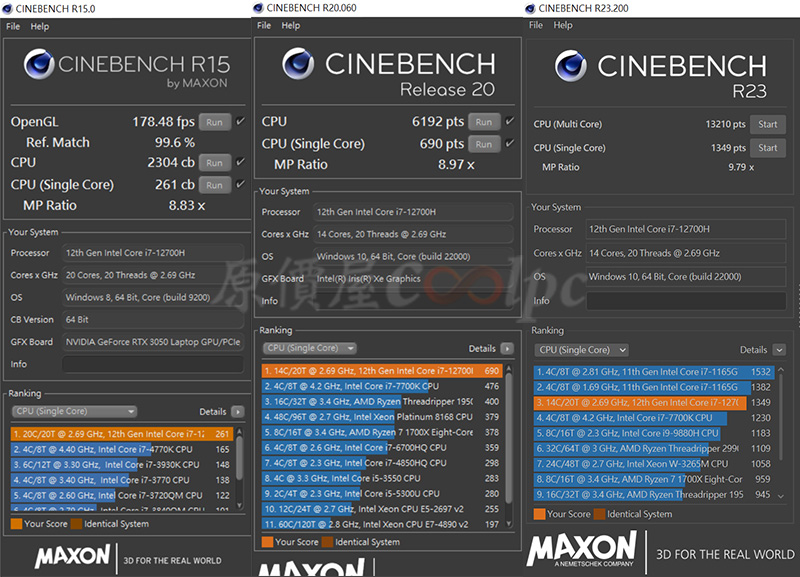Click the empty Info field in R15
800x577 pixels.
pos(153,364)
